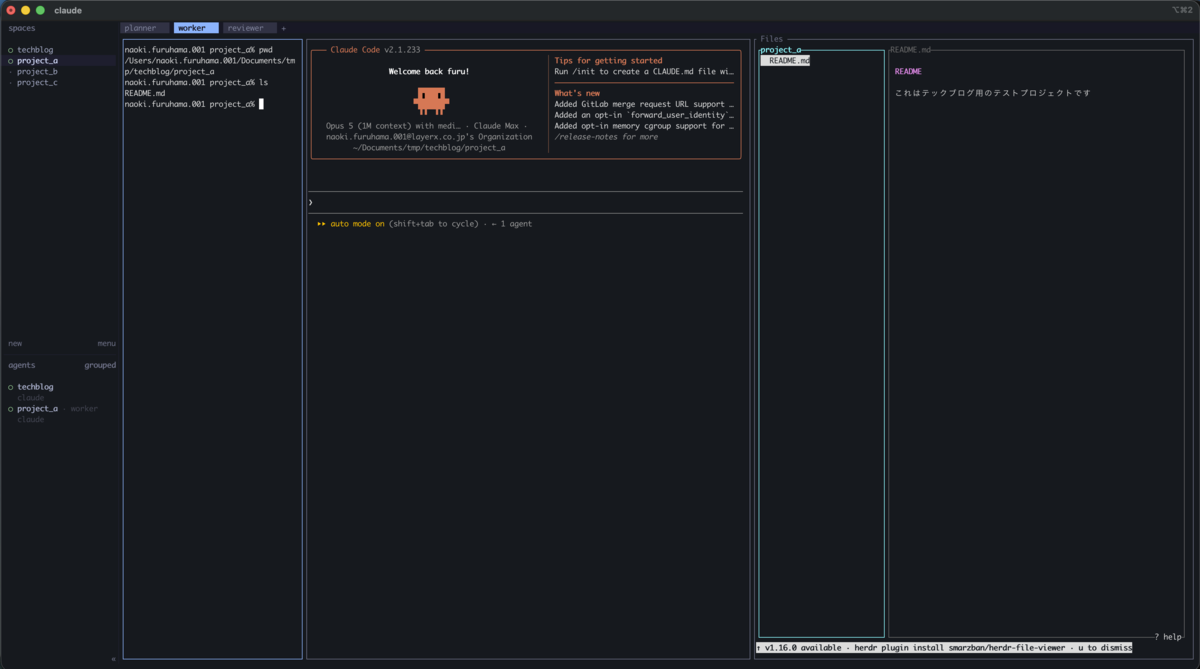
Task: Click 'Added GitLab merge request URL support' line
Action: pos(644,104)
